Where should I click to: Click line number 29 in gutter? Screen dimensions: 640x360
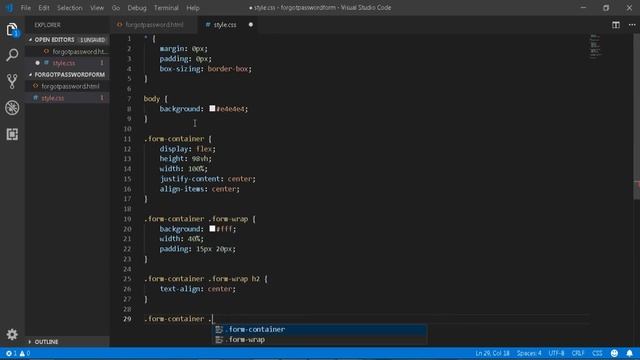(x=127, y=319)
